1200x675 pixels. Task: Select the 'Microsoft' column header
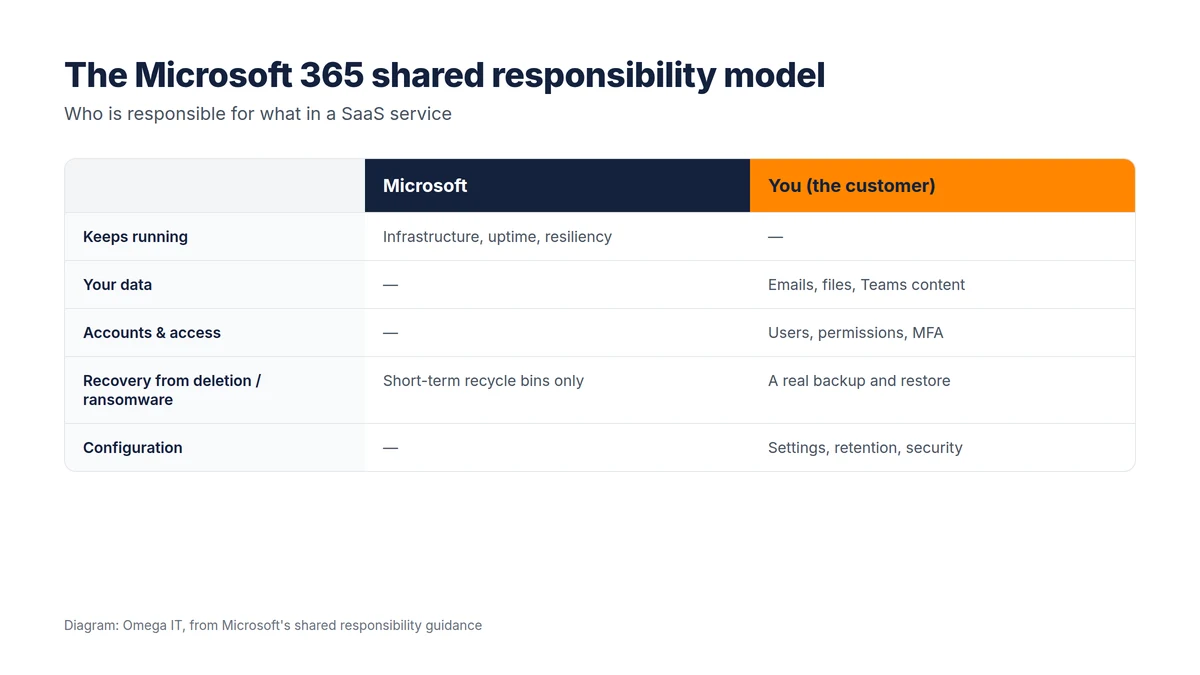tap(557, 185)
